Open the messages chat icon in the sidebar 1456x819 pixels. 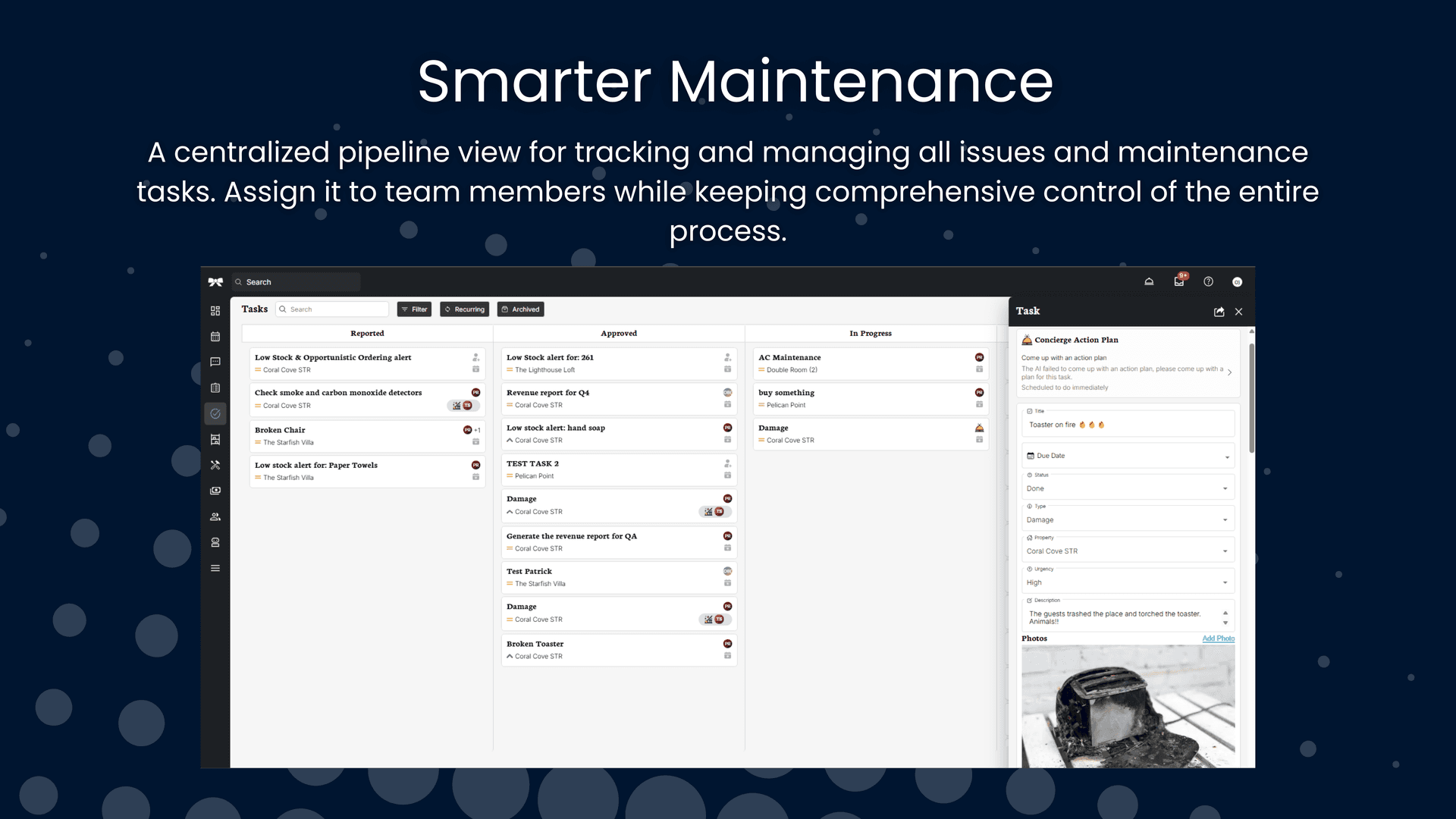(215, 362)
